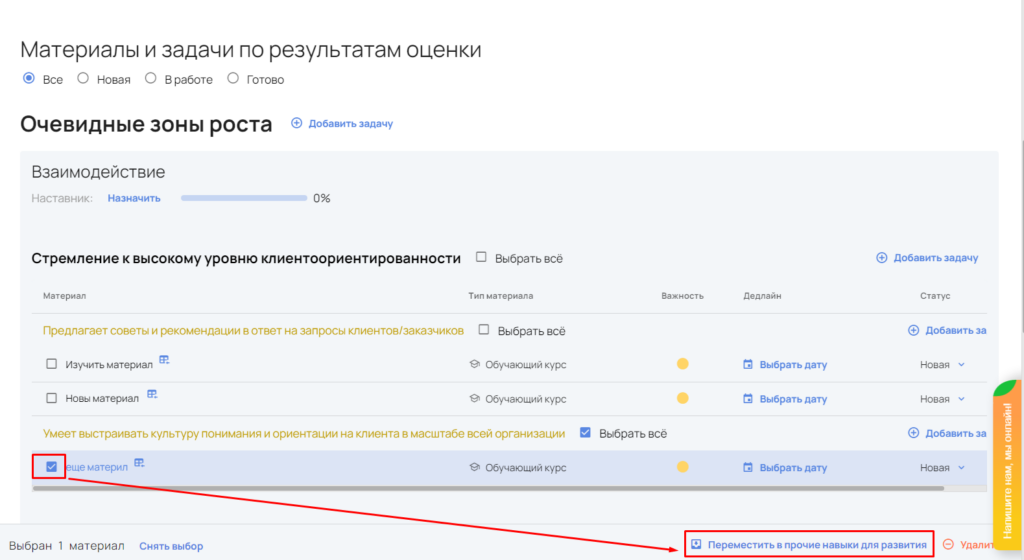The height and width of the screenshot is (560, 1024).
Task: Open status dropdown for Новы материал
Action: (961, 399)
